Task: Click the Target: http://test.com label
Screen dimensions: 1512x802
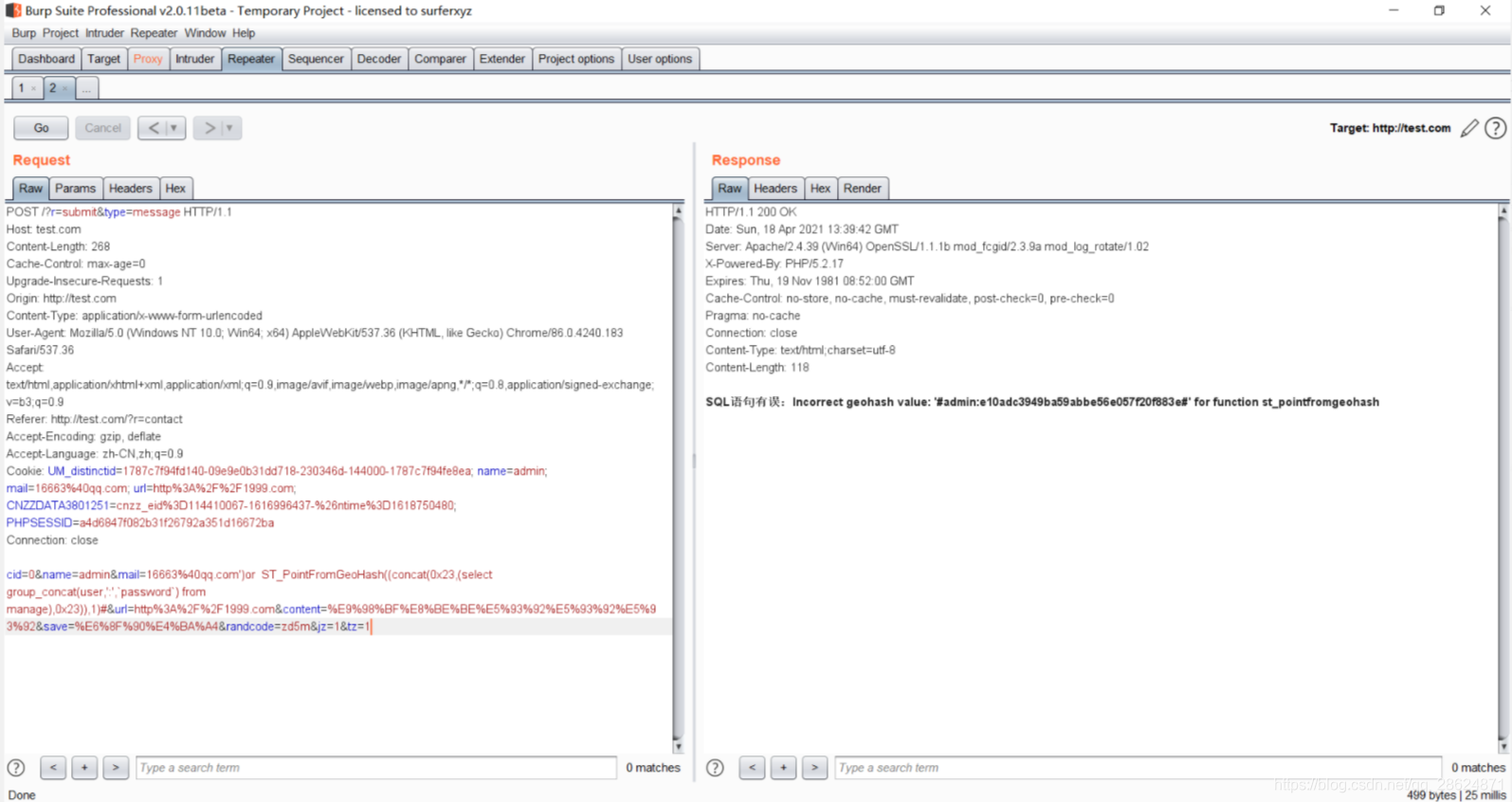Action: point(1390,128)
